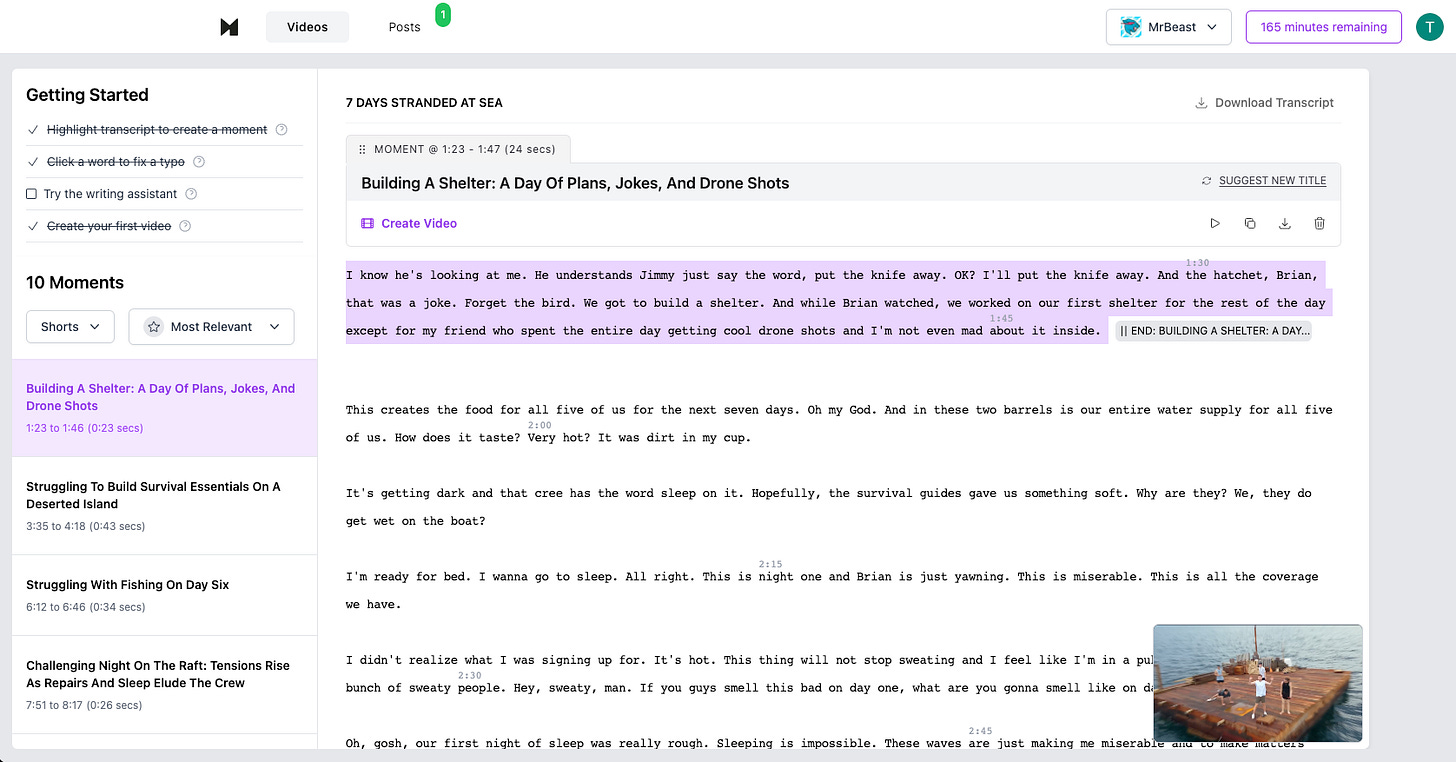Click the 7 DAYS STRANDED AT SEA title
Viewport: 1456px width, 762px height.
pos(424,103)
